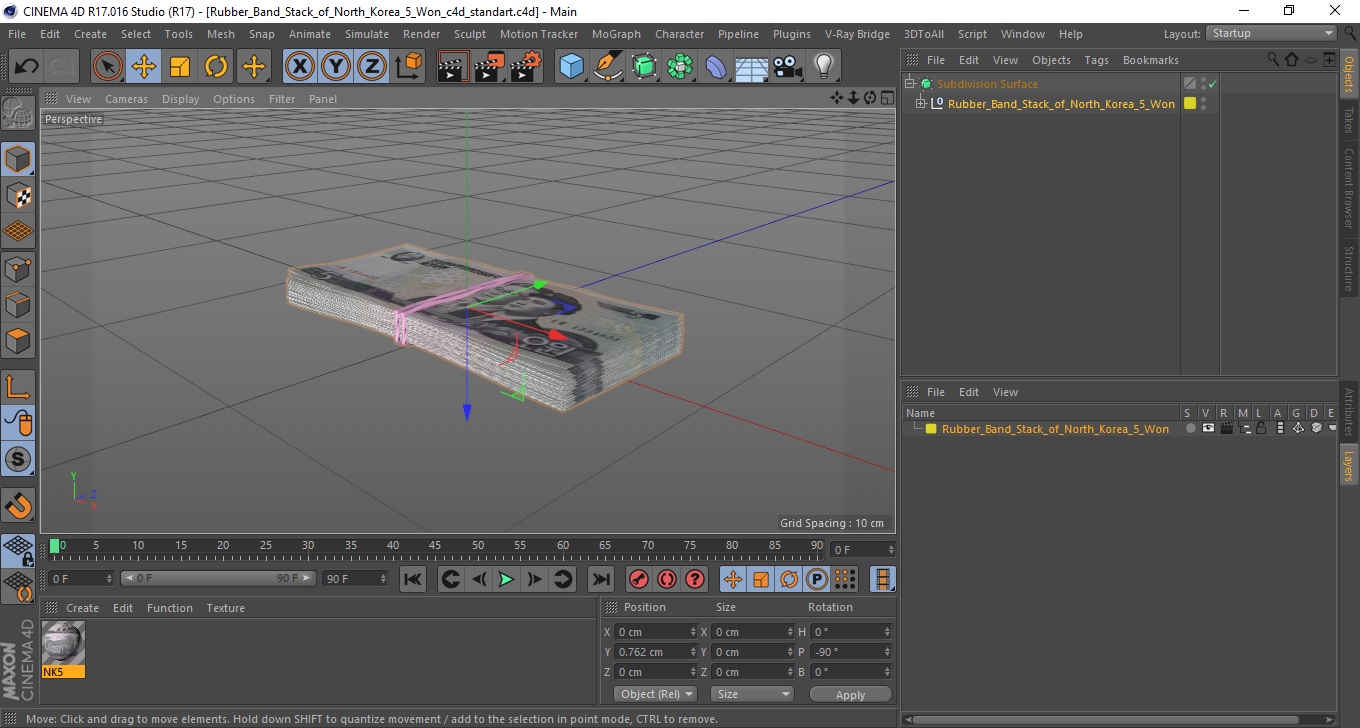Click the Coordinate System icon
1360x728 pixels.
[408, 67]
